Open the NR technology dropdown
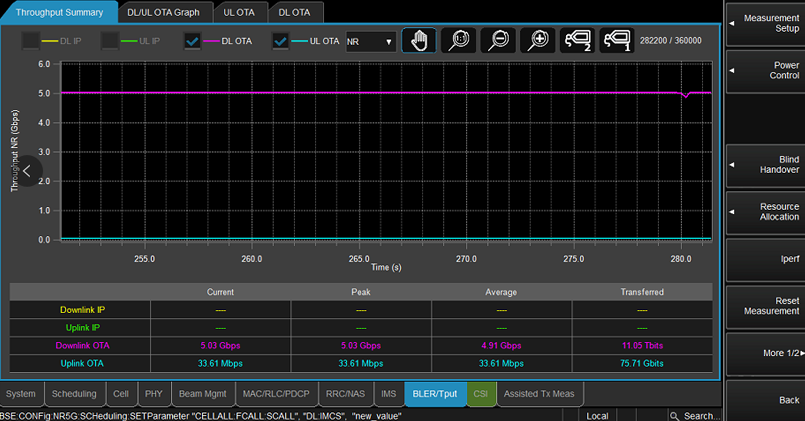805x421 pixels. coord(369,42)
